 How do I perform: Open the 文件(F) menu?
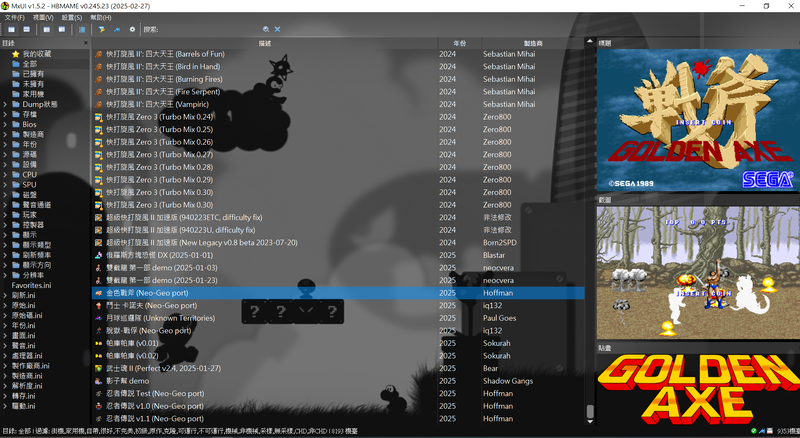pos(15,17)
